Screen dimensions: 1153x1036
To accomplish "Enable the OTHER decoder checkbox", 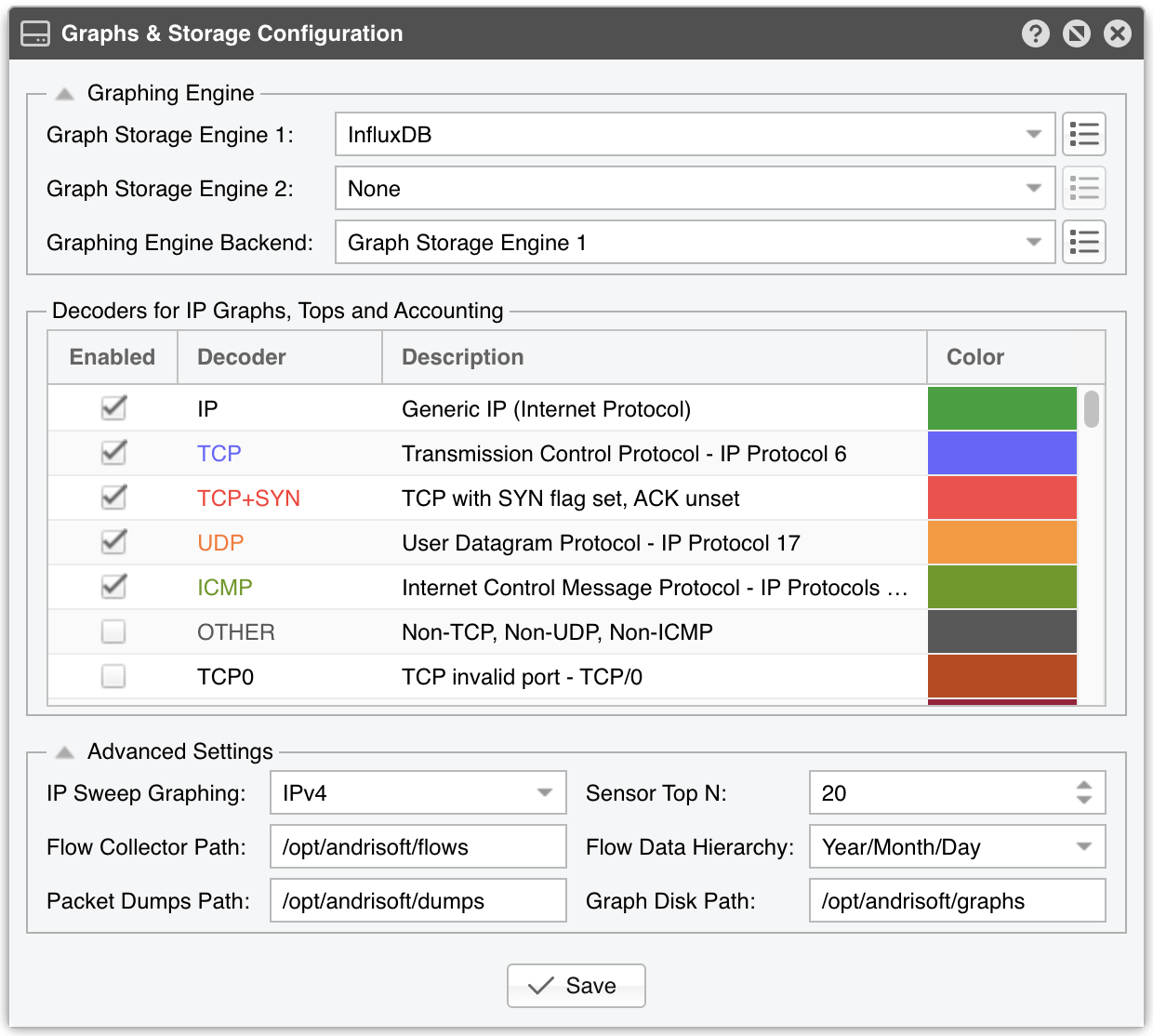I will (113, 631).
